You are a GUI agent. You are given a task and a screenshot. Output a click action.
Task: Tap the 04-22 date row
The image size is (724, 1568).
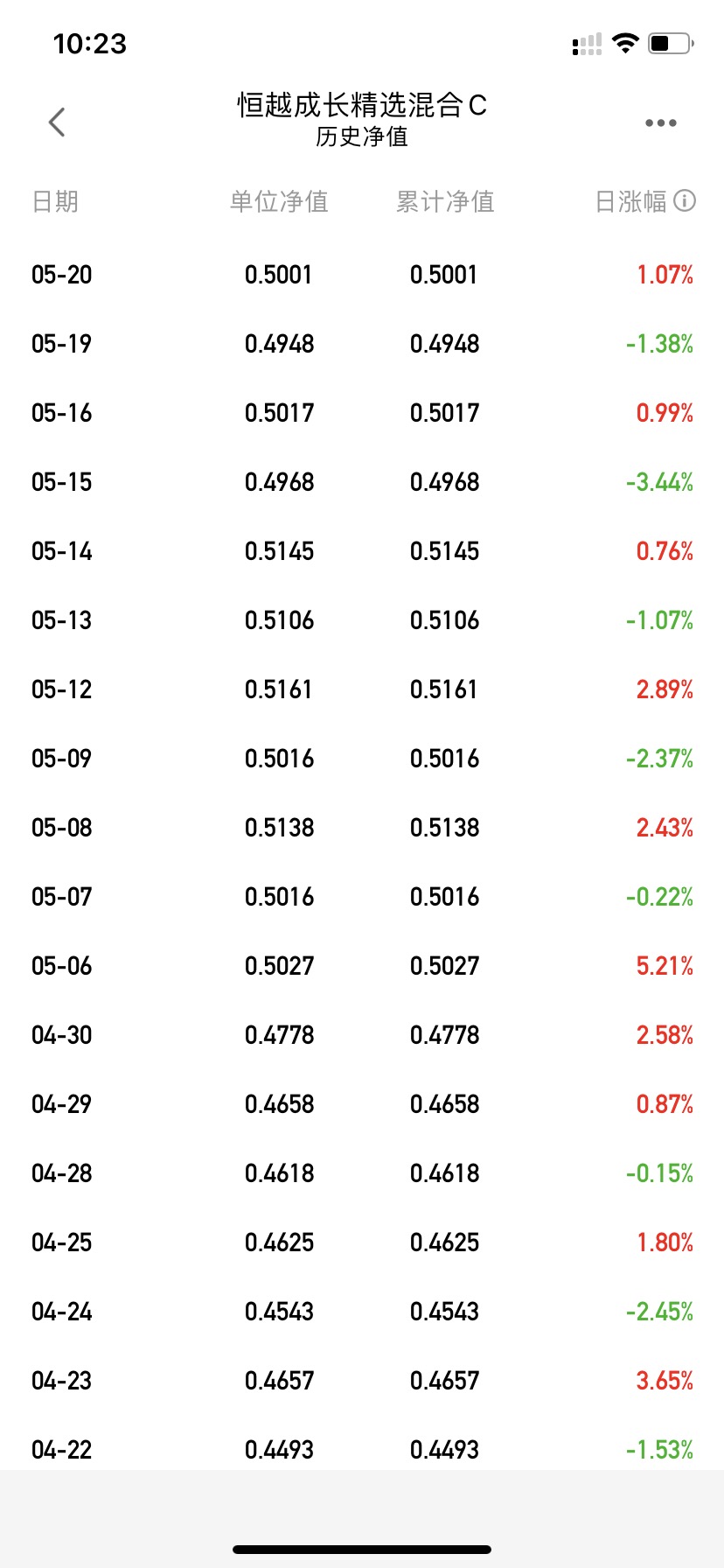[362, 1450]
